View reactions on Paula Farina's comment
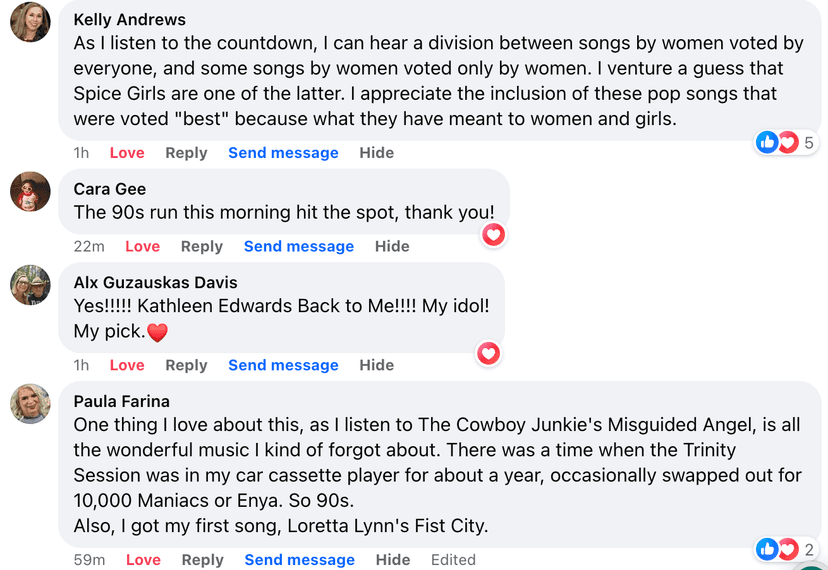Screen dimensions: 828x570 (786, 549)
